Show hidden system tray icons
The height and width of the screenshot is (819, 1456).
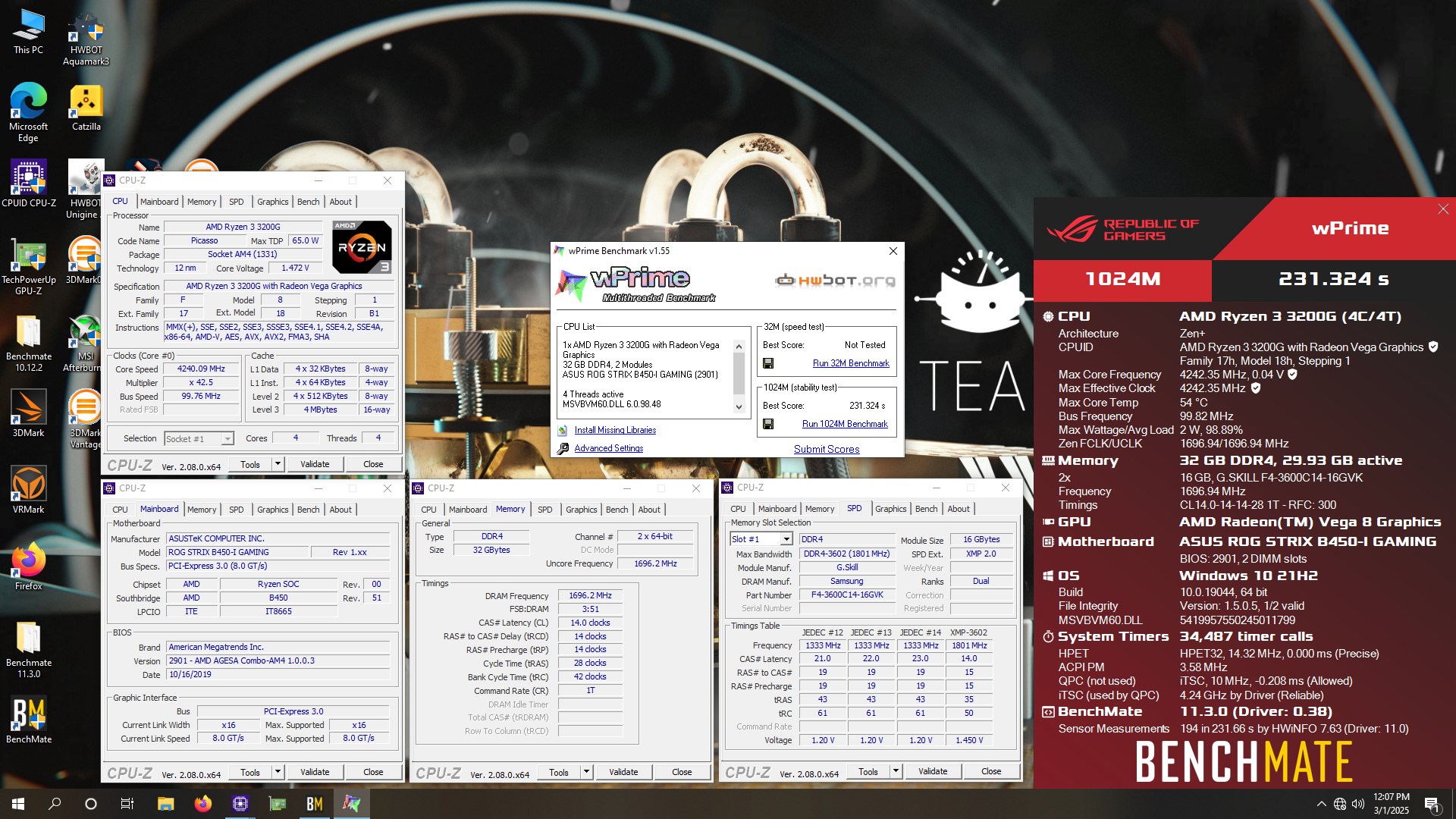pos(1322,804)
